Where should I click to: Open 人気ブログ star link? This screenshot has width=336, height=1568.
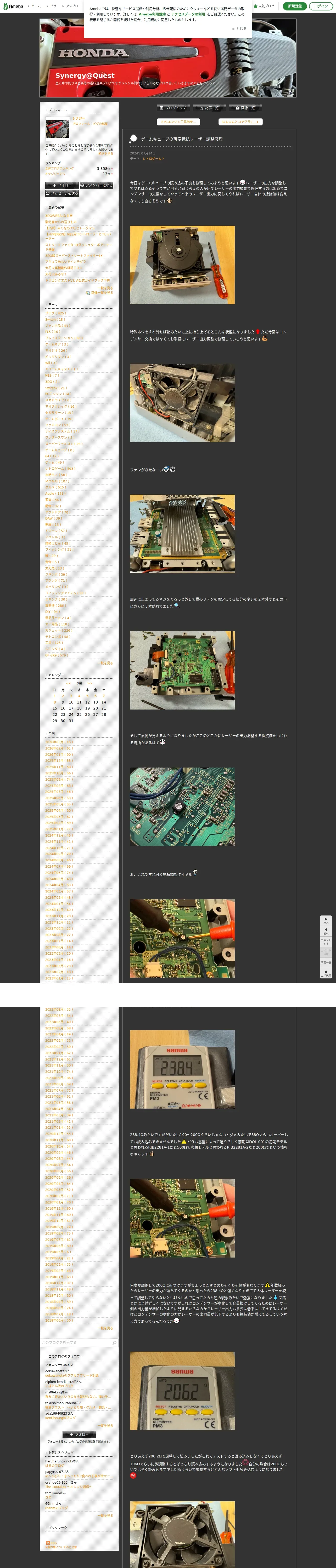tap(264, 6)
